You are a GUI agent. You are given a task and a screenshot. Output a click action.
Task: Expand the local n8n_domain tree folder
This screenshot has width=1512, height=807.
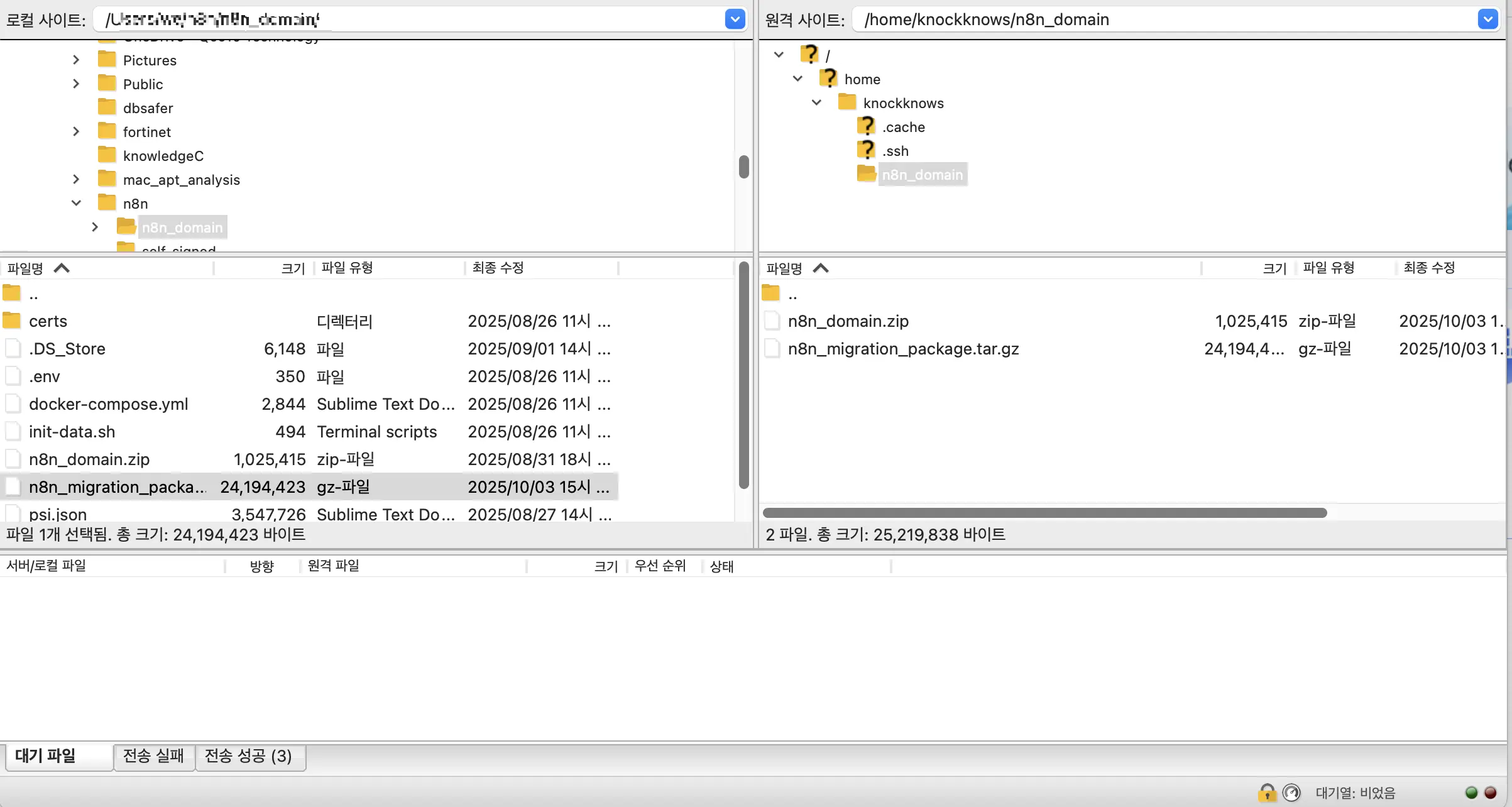(95, 227)
